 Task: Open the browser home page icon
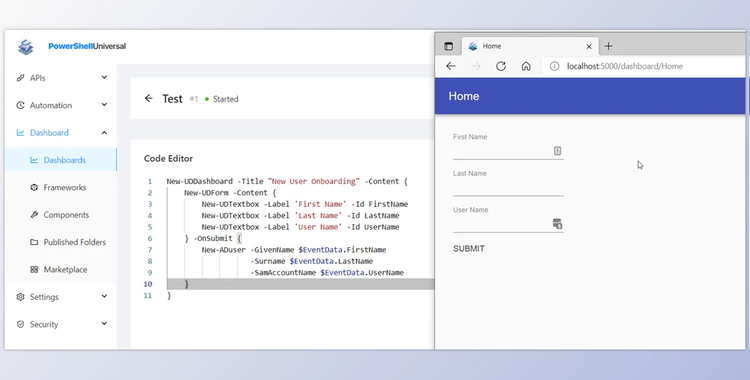click(x=526, y=66)
